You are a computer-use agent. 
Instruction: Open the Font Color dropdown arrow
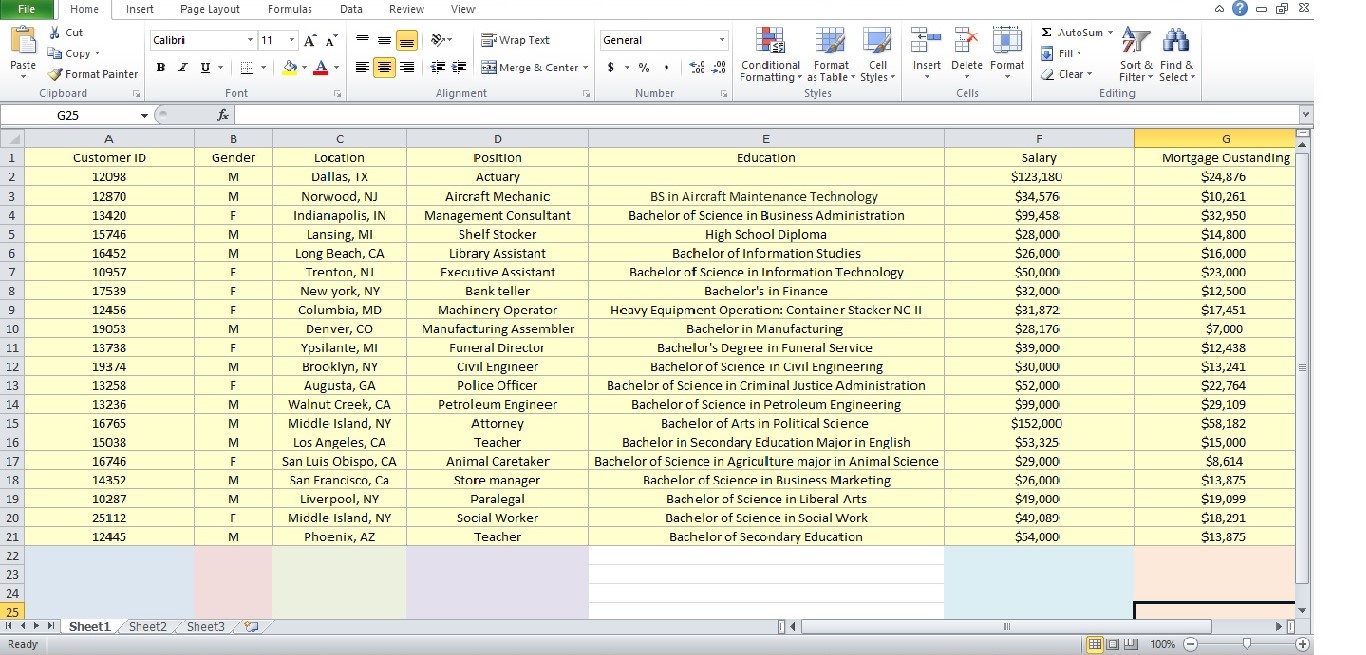(x=335, y=67)
